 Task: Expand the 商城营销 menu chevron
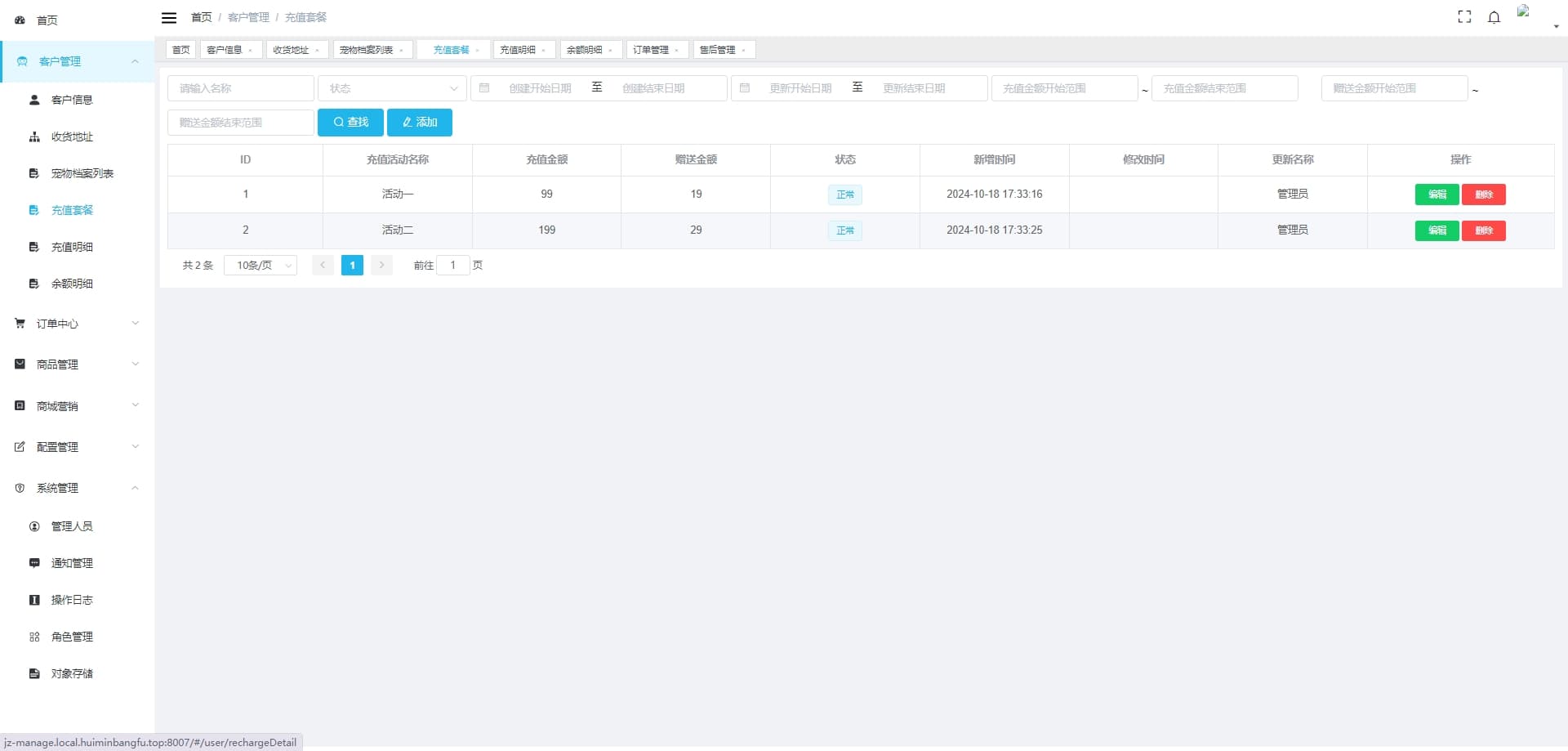point(136,405)
